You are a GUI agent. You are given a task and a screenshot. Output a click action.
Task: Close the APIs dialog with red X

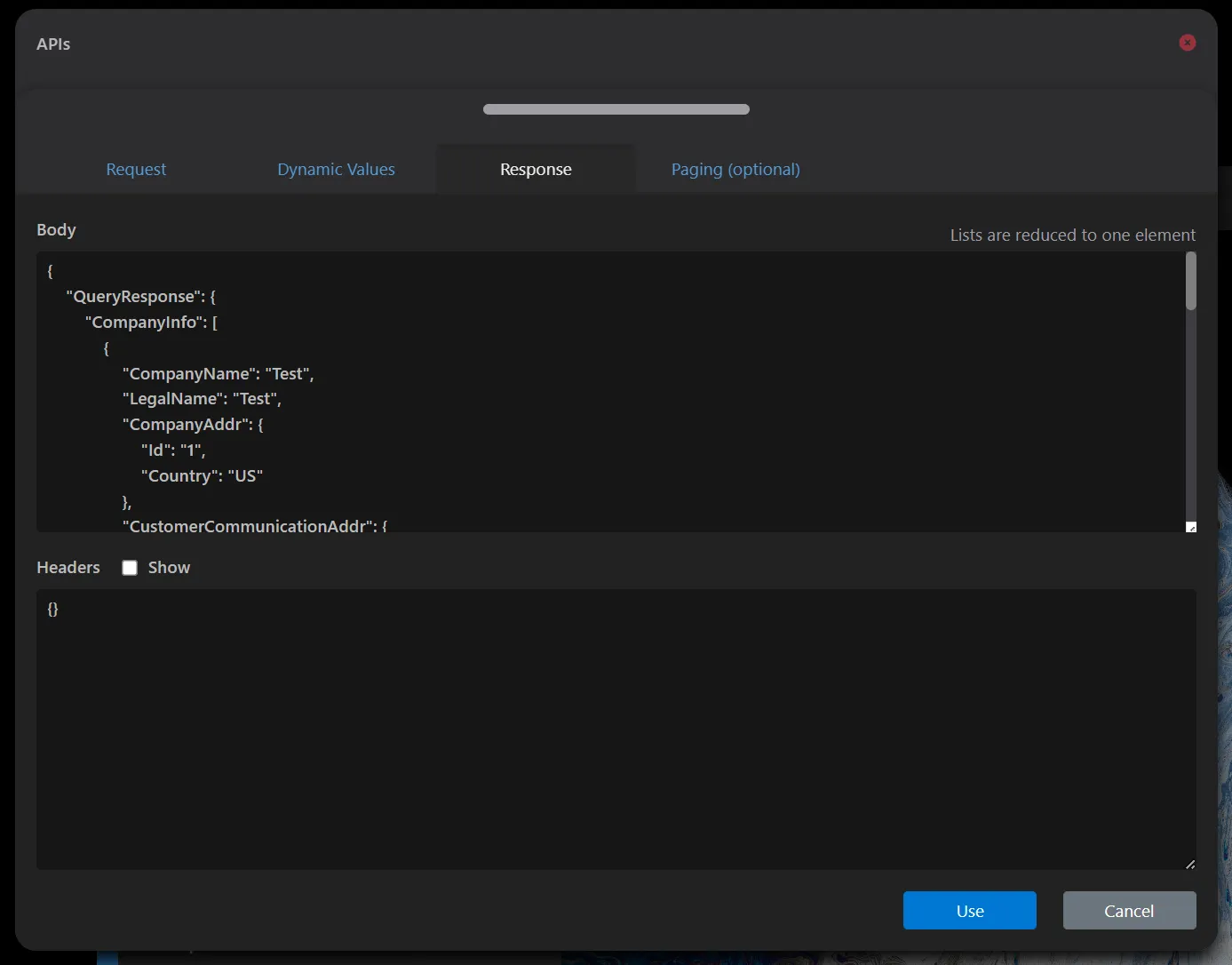click(1188, 43)
